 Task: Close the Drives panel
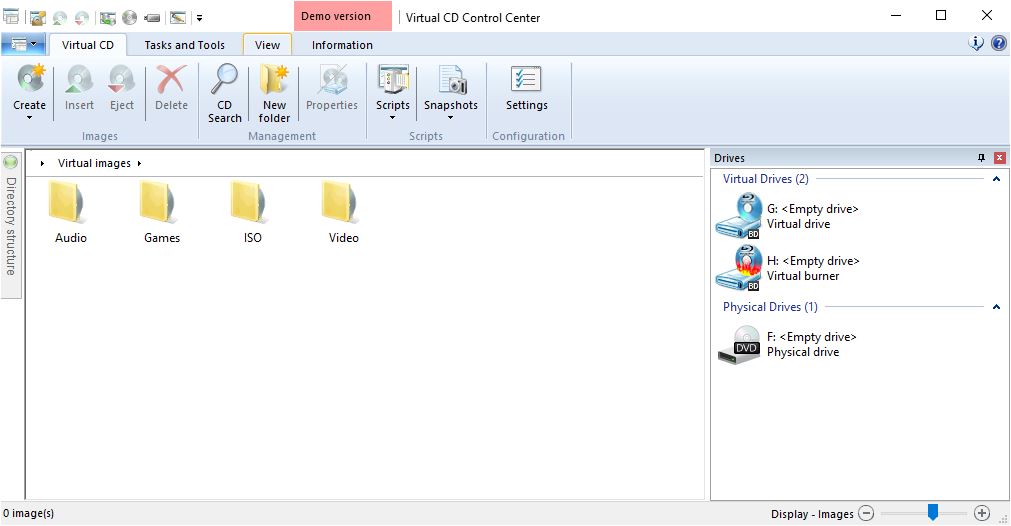[999, 158]
